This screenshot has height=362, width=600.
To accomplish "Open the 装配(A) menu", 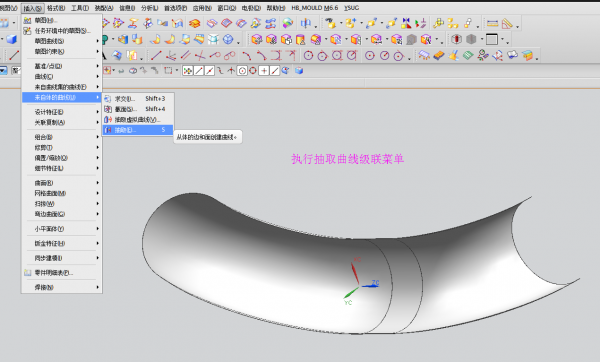I will pos(104,8).
